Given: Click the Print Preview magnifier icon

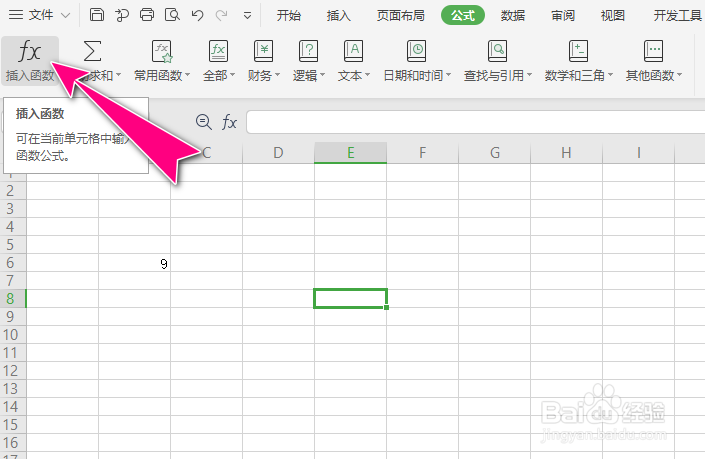Looking at the screenshot, I should click(172, 15).
